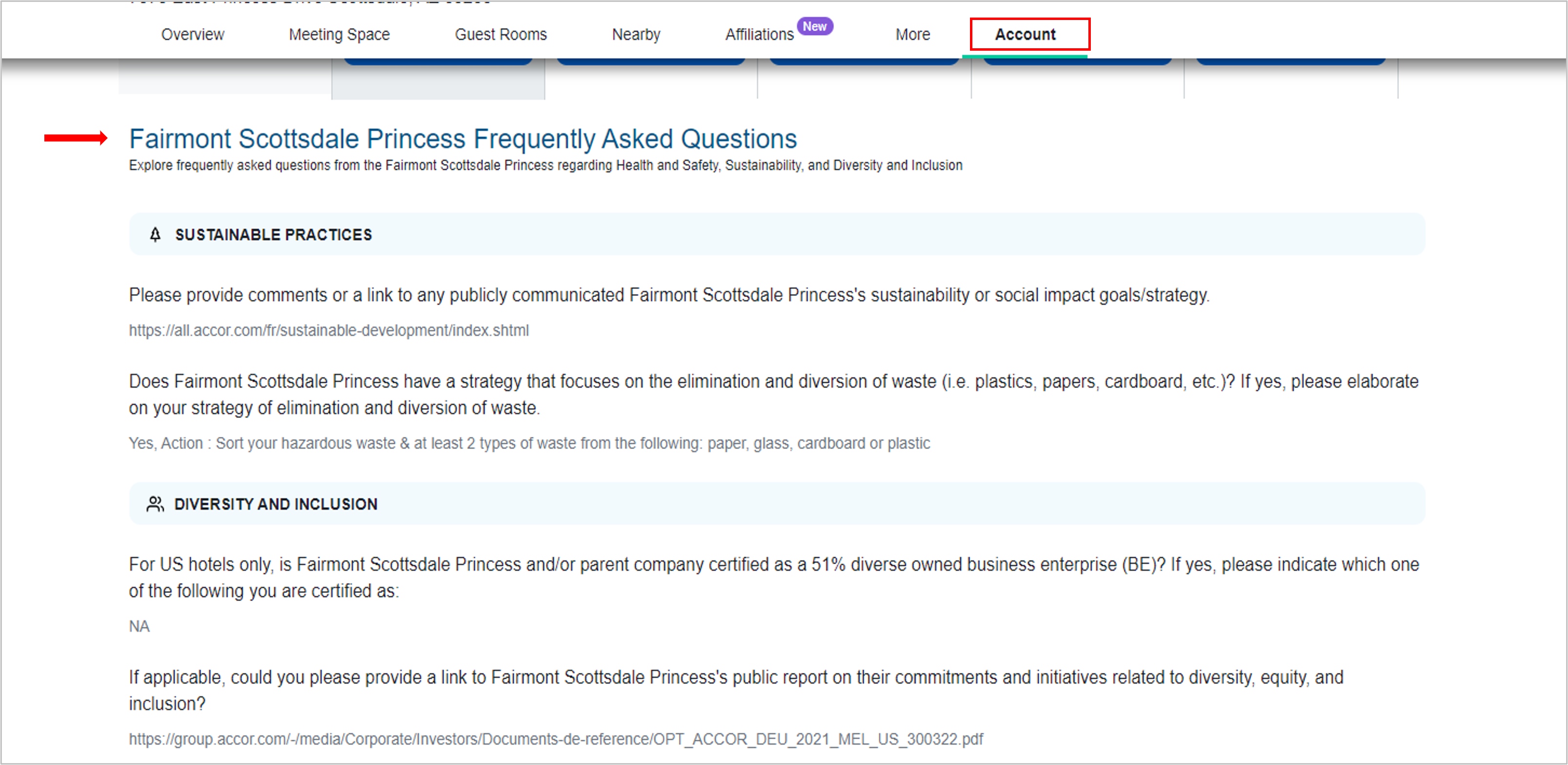Open the Guest Rooms tab
This screenshot has width=1568, height=765.
pyautogui.click(x=501, y=34)
